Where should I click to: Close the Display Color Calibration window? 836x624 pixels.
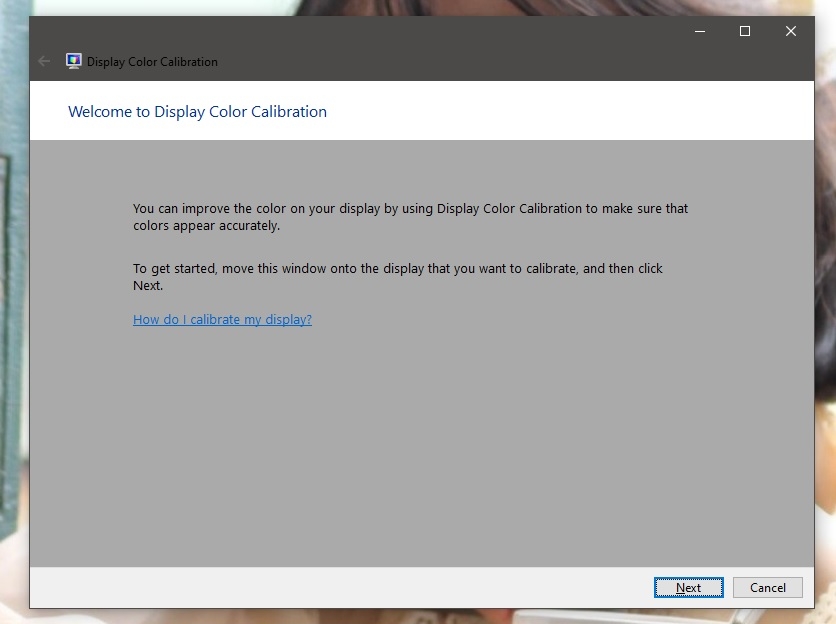pos(791,31)
